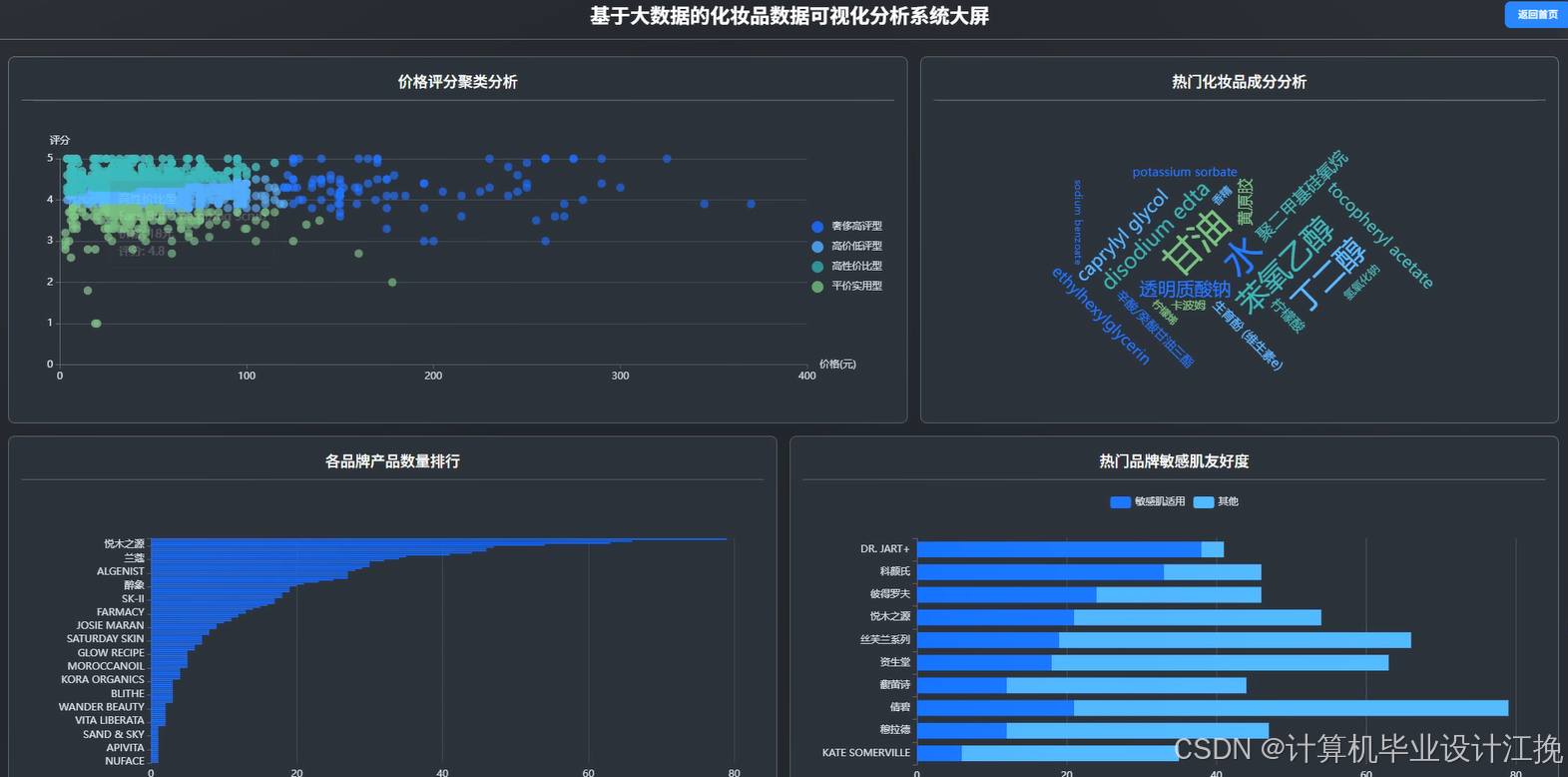Toggle the 高价低评型 legend series
The image size is (1568, 777).
(846, 247)
